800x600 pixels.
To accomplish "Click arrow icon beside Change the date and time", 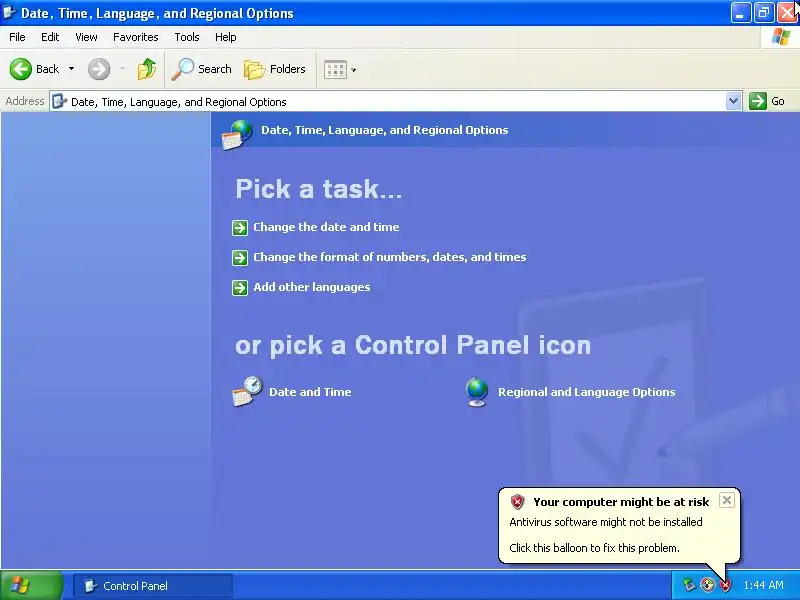I will click(x=240, y=228).
